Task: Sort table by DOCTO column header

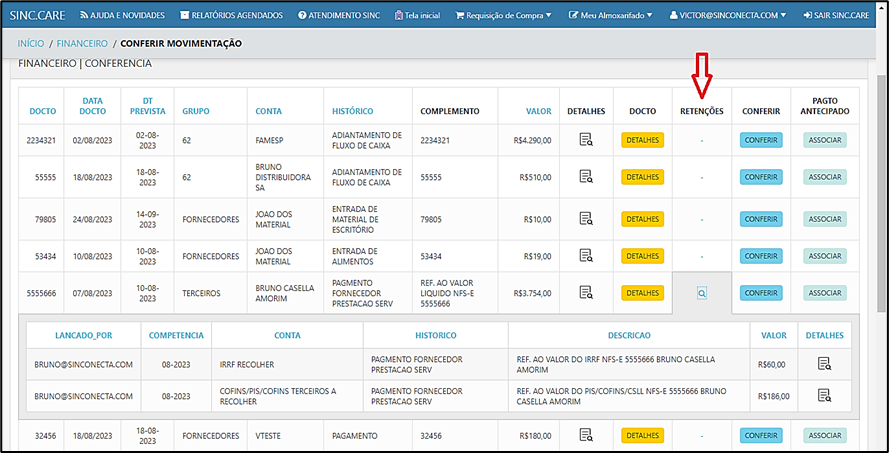Action: [43, 111]
